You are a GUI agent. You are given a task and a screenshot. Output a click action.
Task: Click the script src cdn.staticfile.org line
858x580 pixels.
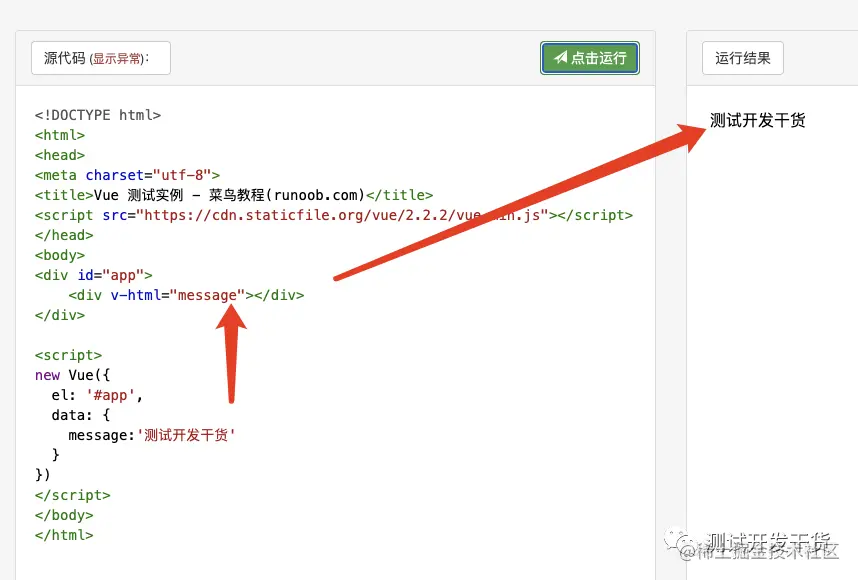pyautogui.click(x=334, y=215)
